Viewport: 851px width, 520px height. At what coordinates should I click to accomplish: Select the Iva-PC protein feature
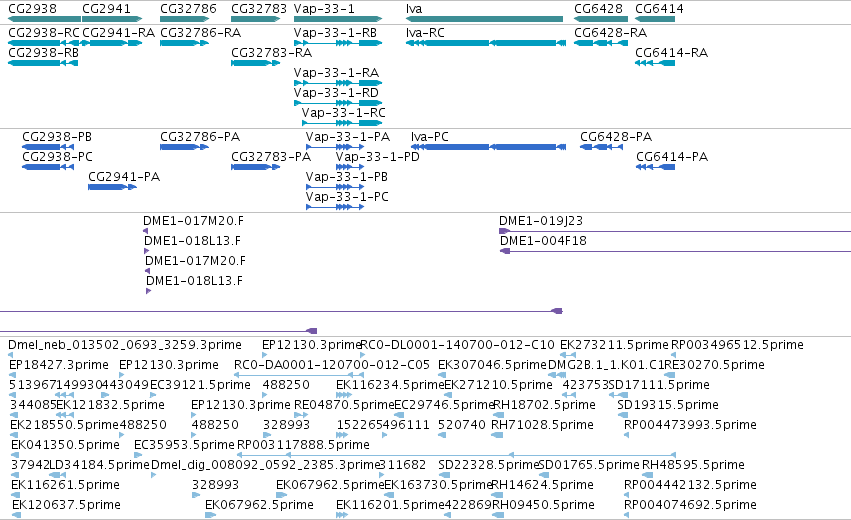pyautogui.click(x=488, y=147)
